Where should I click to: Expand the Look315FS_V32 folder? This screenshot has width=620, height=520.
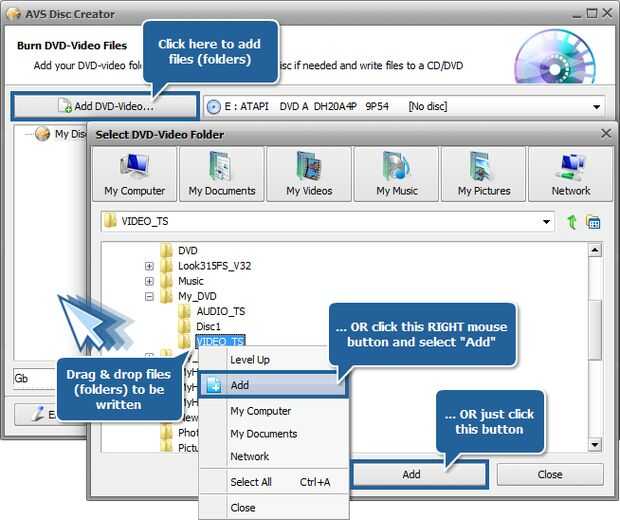[x=149, y=266]
